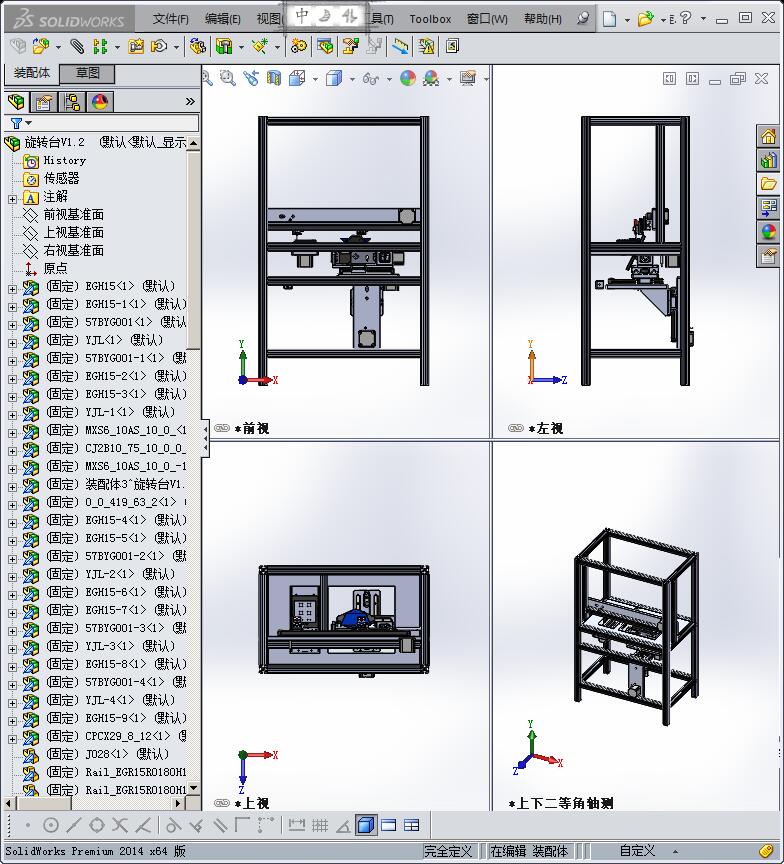The height and width of the screenshot is (864, 784).
Task: Click the 自定义 units status button
Action: click(x=637, y=851)
